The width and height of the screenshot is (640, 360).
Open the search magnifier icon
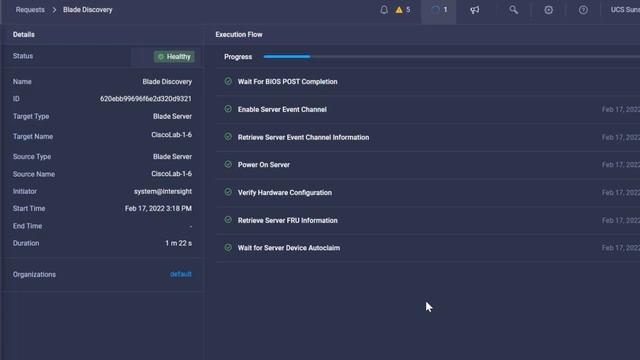(513, 10)
